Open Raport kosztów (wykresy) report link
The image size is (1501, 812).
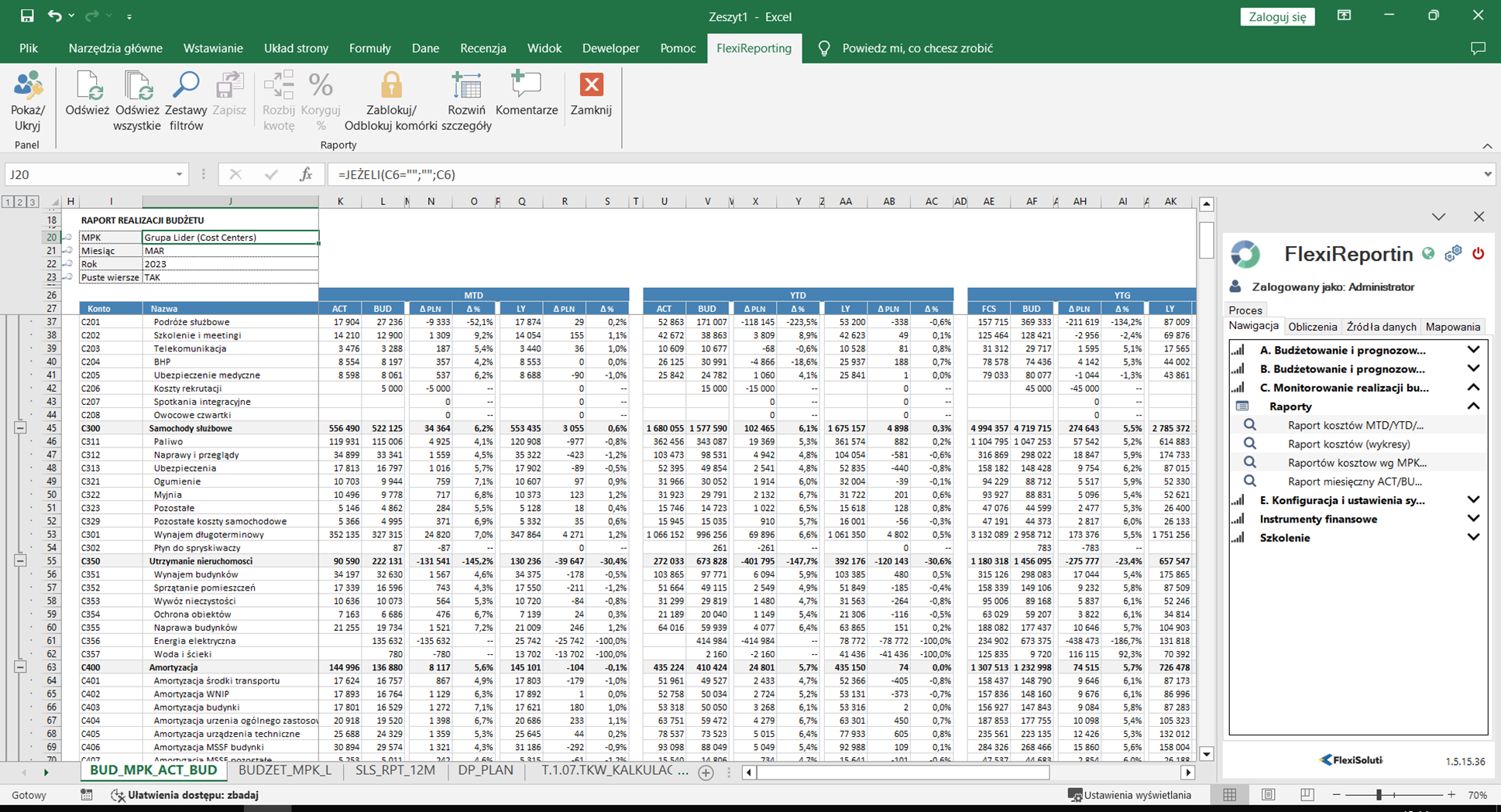click(1348, 444)
